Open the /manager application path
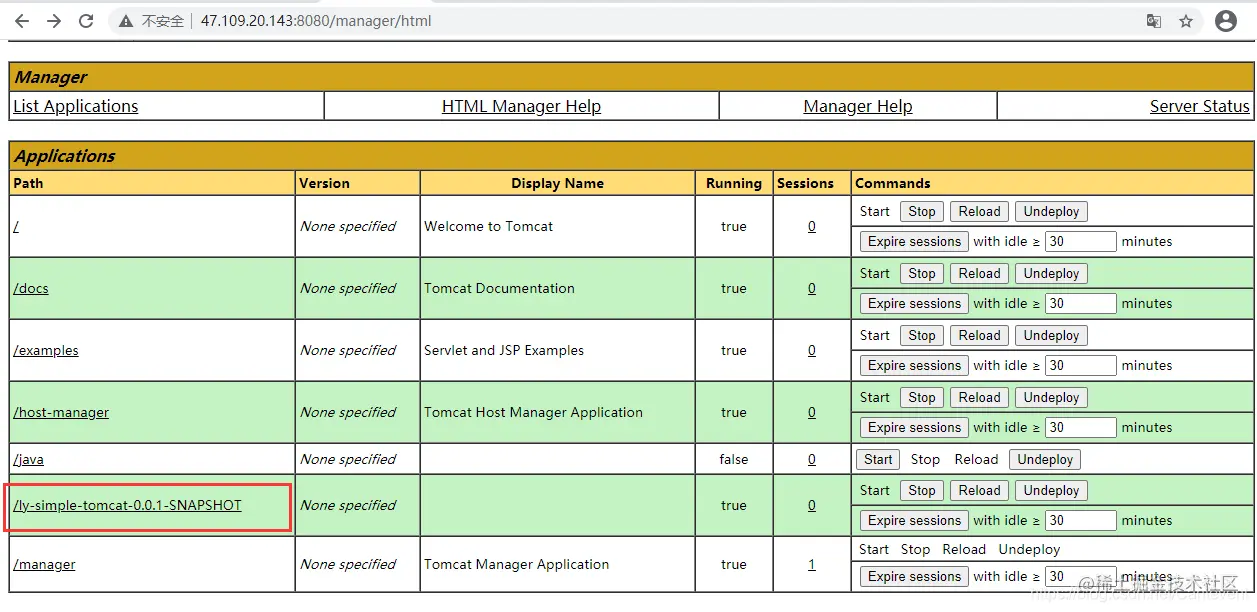Viewport: 1257px width, 612px height. pos(45,564)
